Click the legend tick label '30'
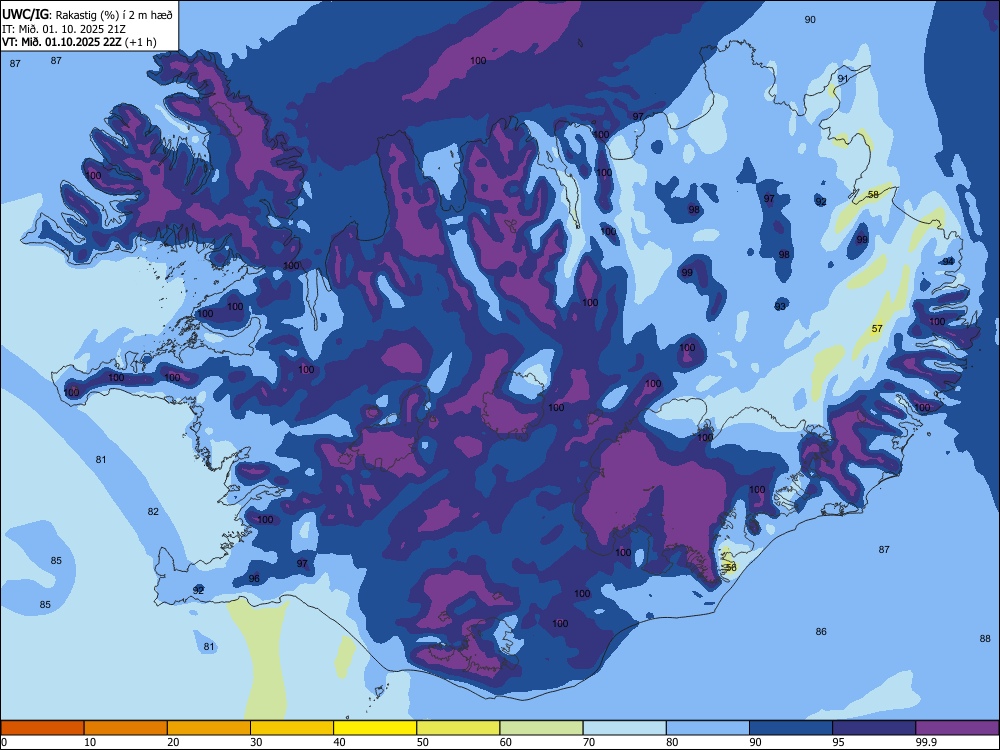This screenshot has height=750, width=1000. (256, 742)
